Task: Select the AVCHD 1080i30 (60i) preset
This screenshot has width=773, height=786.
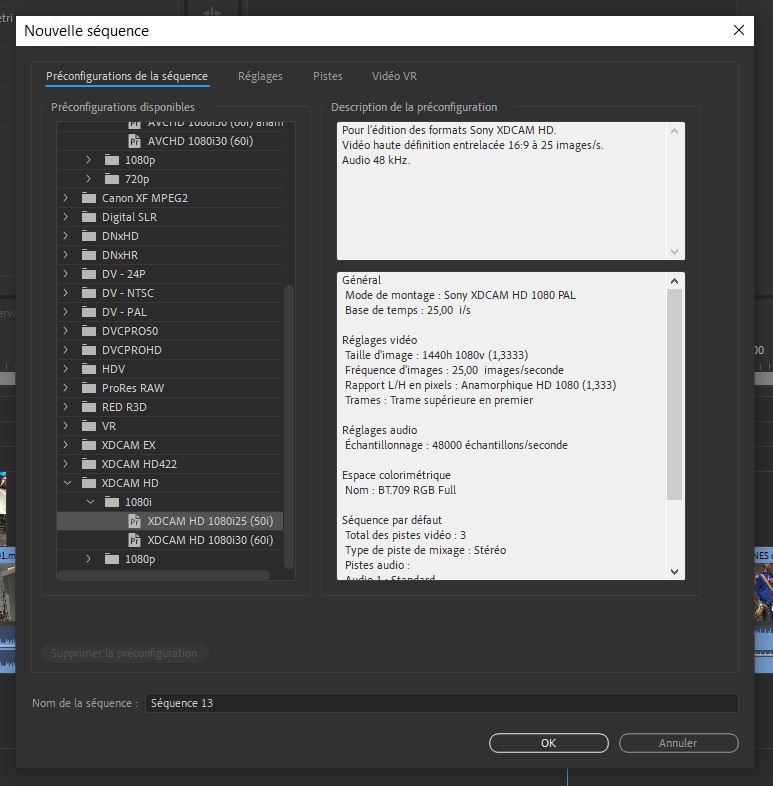Action: [x=200, y=141]
